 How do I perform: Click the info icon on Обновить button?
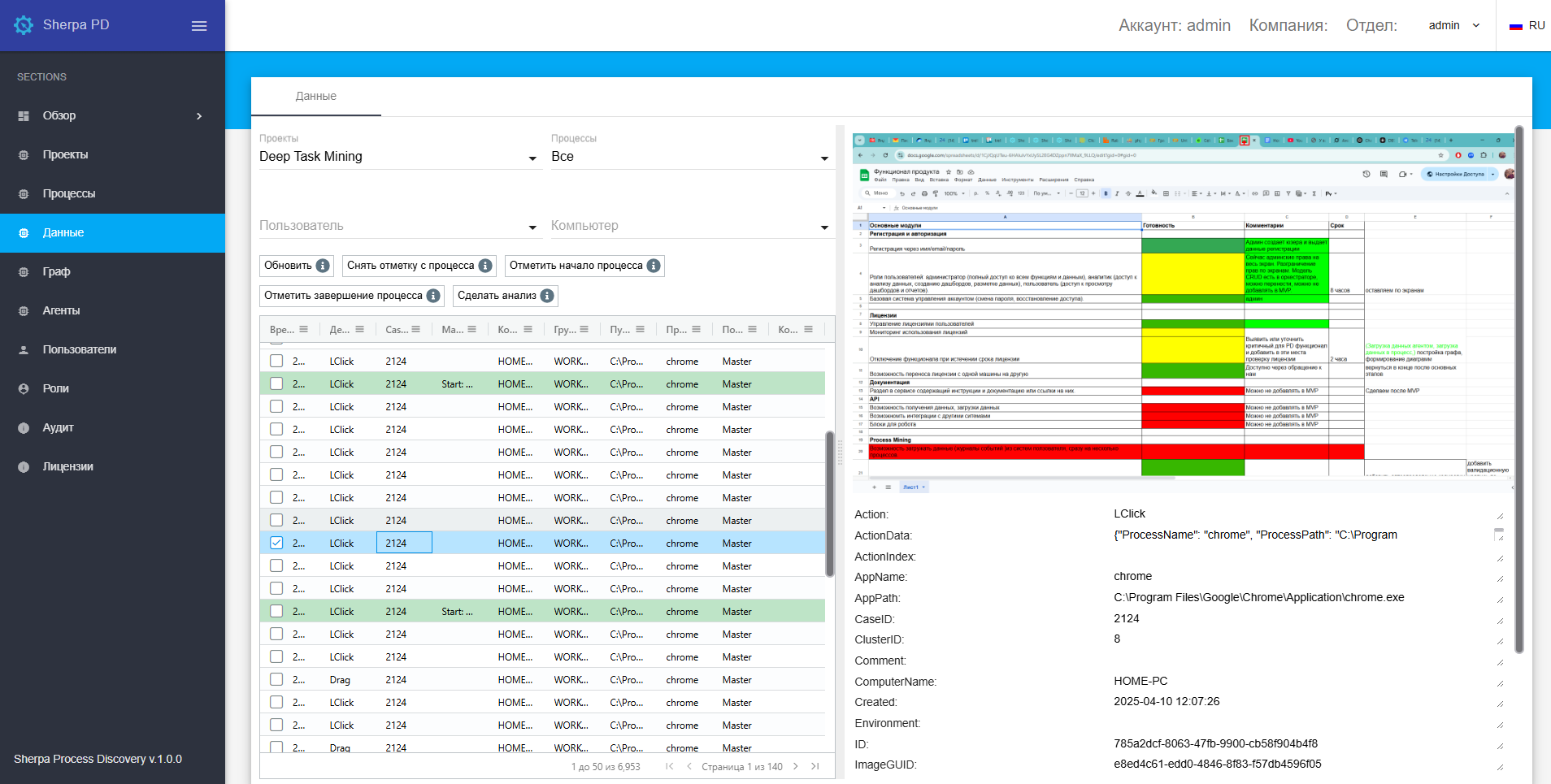pos(323,266)
